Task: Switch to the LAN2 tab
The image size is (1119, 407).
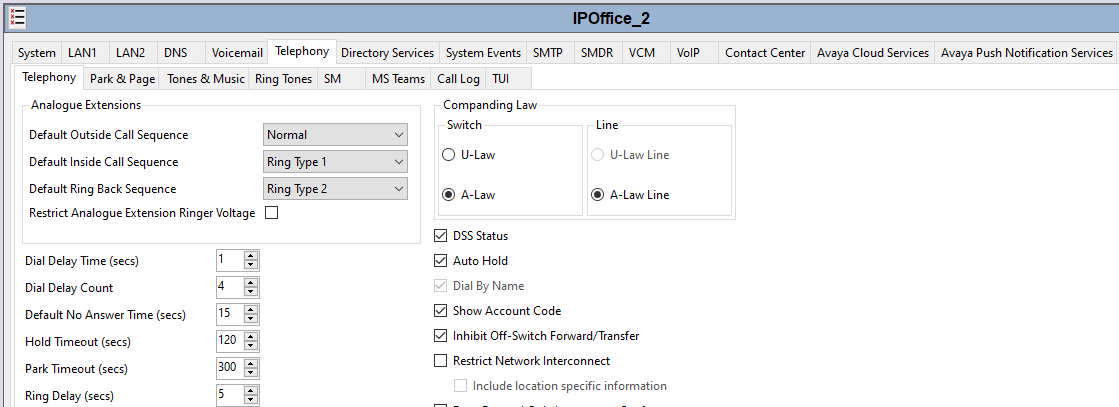Action: [x=131, y=53]
